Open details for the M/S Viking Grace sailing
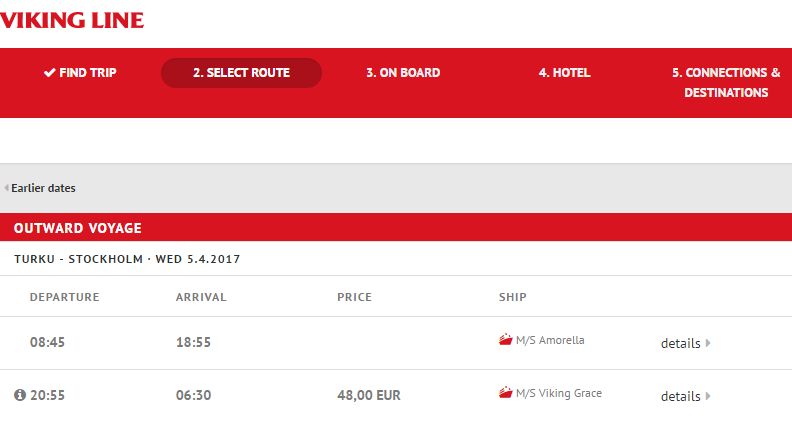 click(x=680, y=396)
